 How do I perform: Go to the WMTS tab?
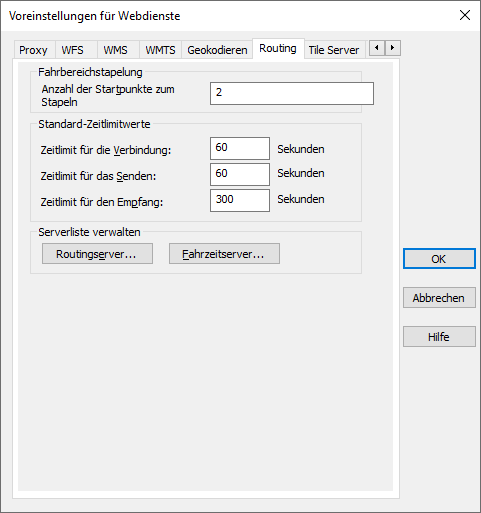160,50
